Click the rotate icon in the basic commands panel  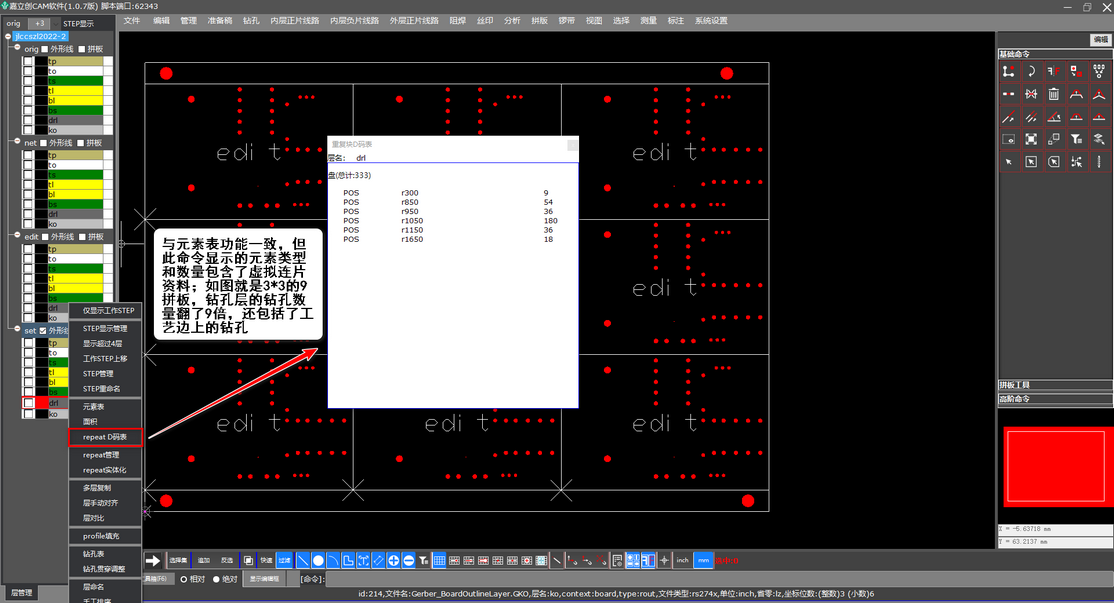click(1031, 71)
